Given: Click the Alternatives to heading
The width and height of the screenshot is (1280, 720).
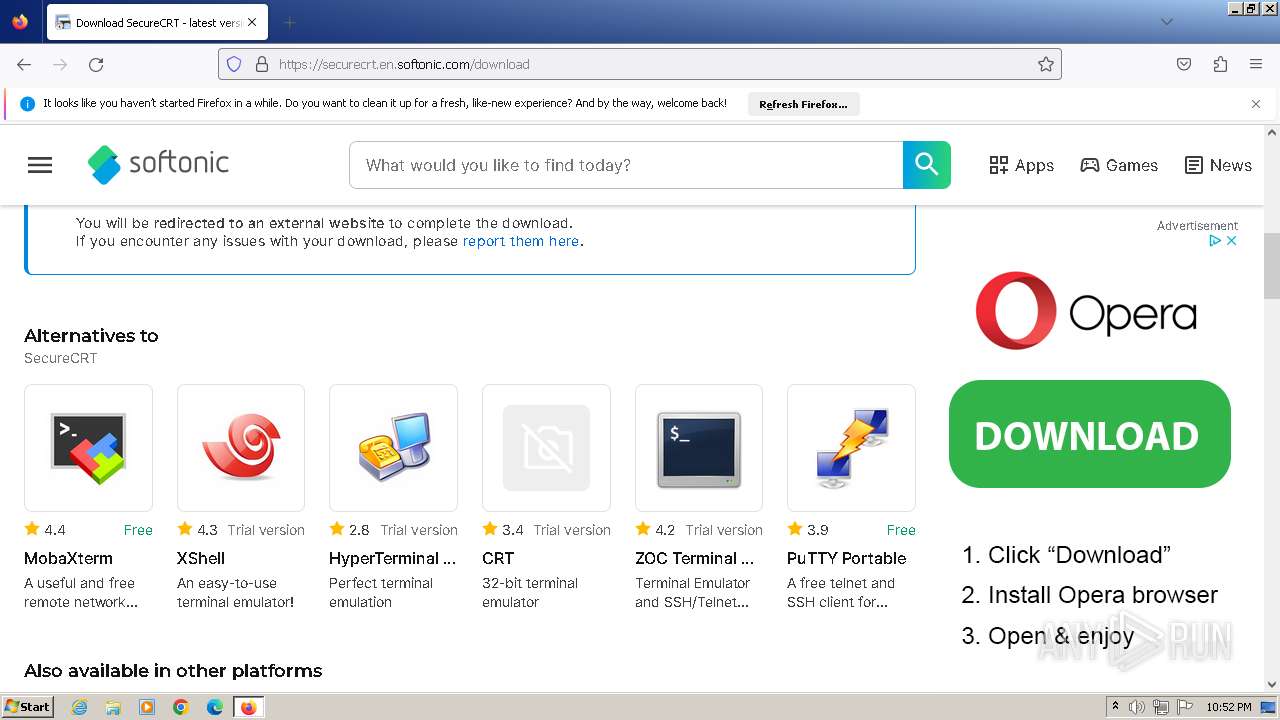Looking at the screenshot, I should pos(91,336).
